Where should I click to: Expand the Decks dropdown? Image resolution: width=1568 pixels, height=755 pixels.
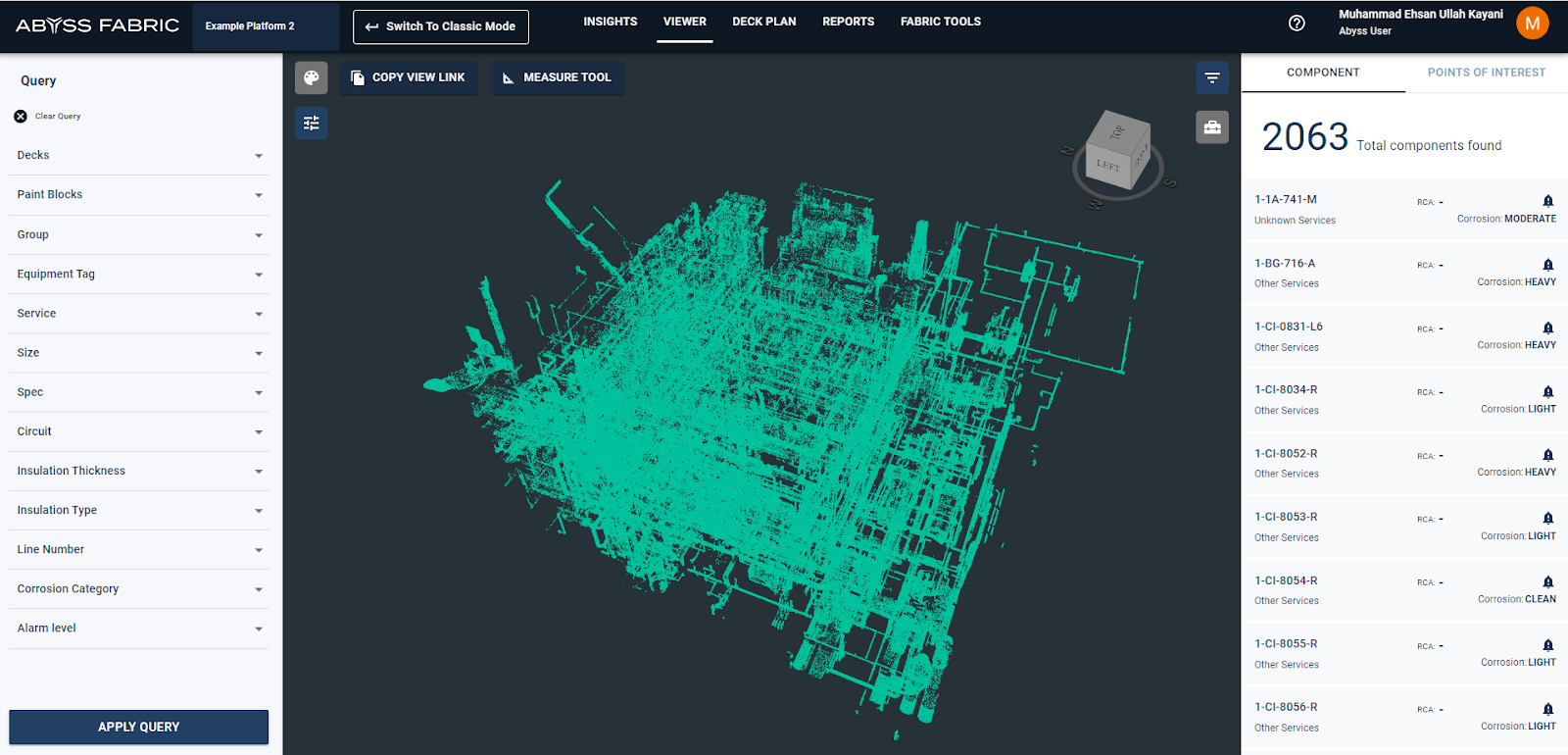point(259,156)
